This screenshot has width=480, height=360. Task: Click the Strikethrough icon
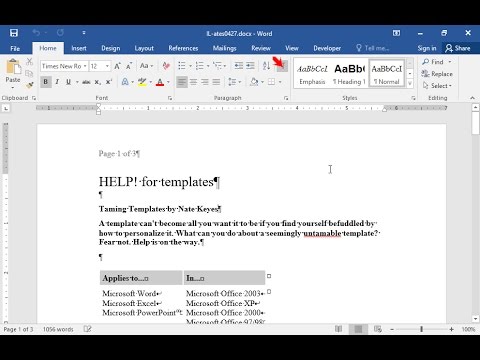pos(86,82)
